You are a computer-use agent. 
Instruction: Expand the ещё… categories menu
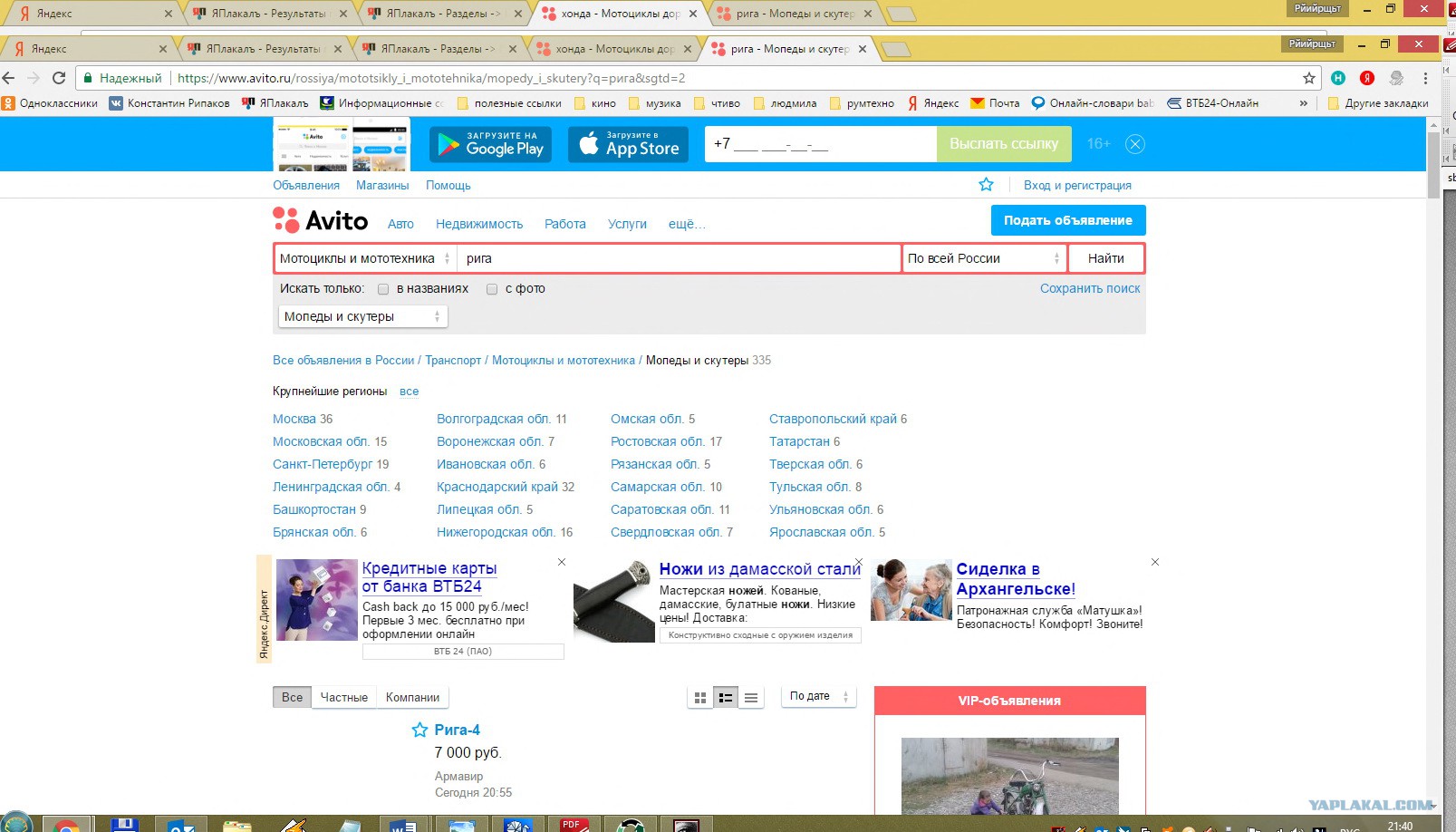pos(687,224)
